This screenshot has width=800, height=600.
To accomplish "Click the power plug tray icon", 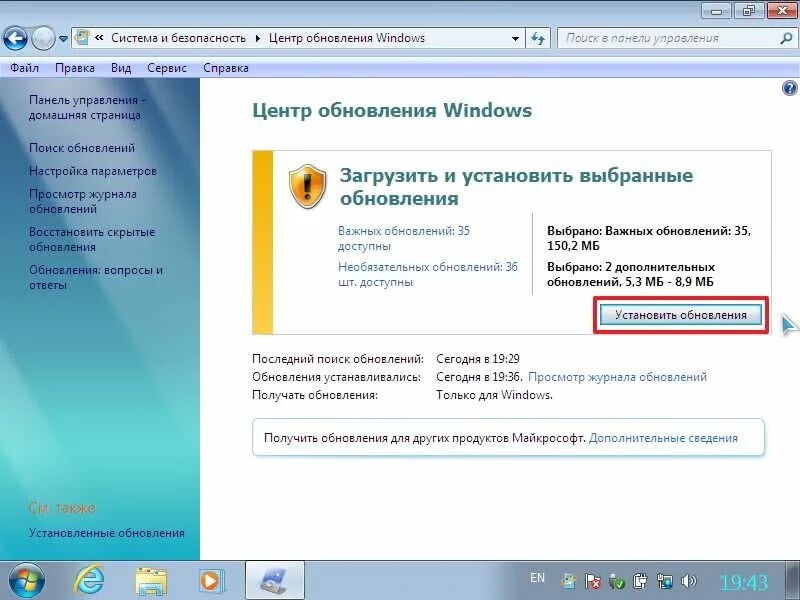I will 640,581.
